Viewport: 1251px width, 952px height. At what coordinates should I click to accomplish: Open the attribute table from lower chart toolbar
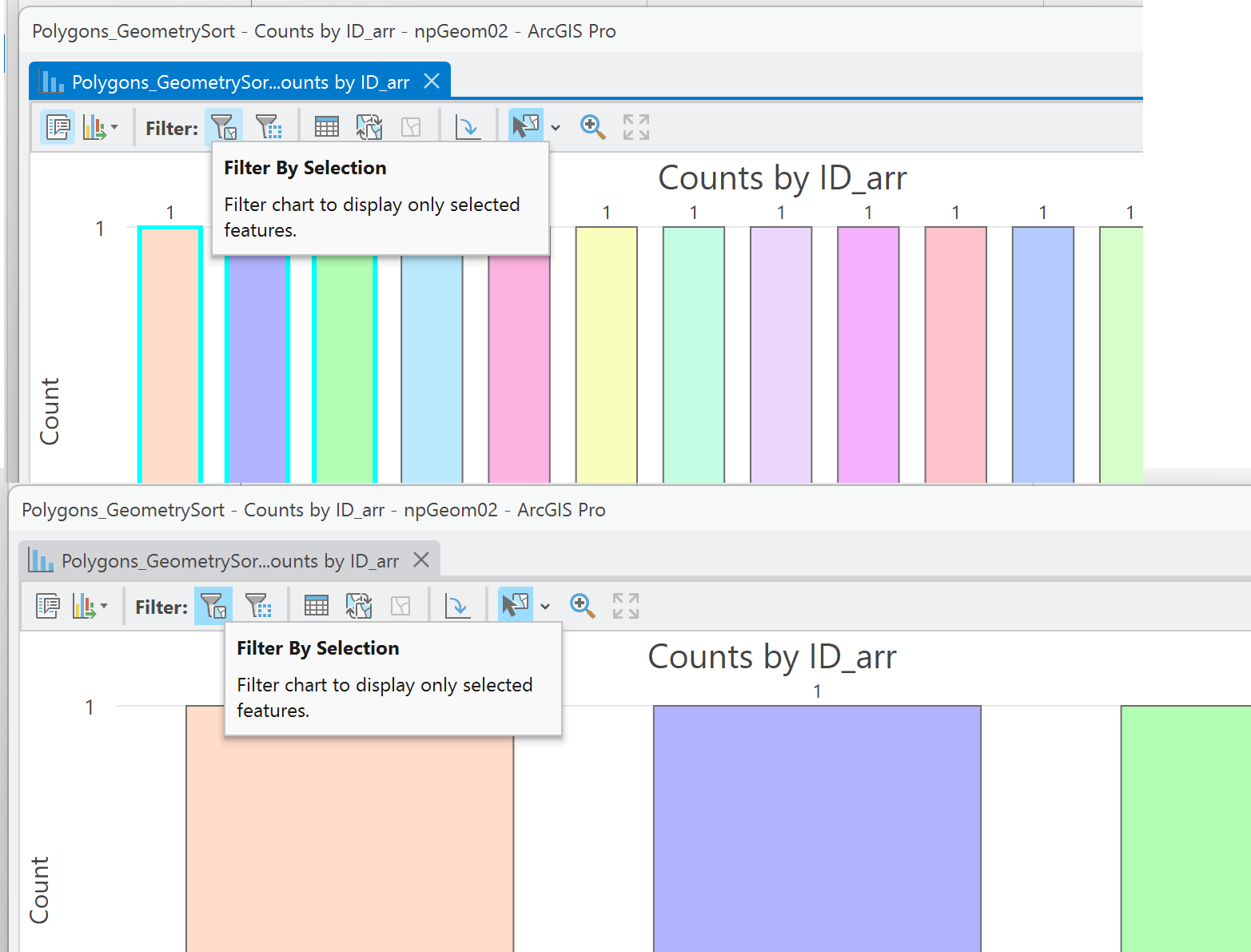pos(317,606)
